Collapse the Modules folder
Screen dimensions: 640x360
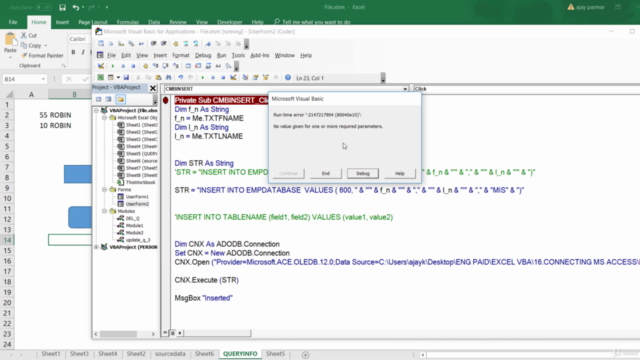point(104,211)
